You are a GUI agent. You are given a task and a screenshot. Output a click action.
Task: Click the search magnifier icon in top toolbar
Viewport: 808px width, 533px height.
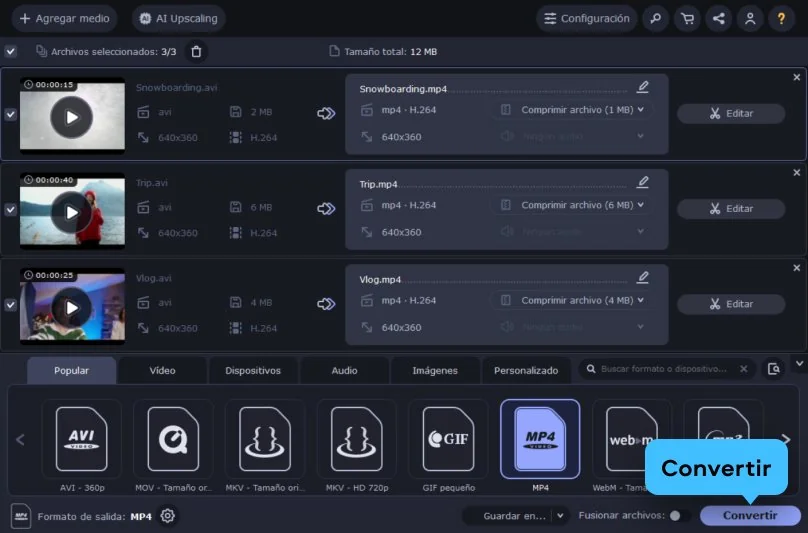655,18
